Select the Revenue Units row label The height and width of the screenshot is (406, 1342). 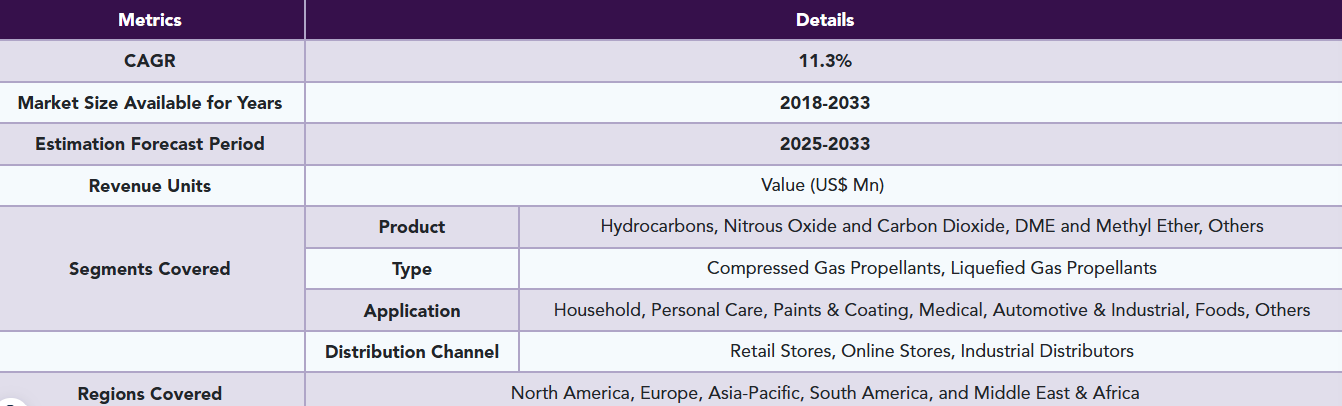tap(152, 186)
